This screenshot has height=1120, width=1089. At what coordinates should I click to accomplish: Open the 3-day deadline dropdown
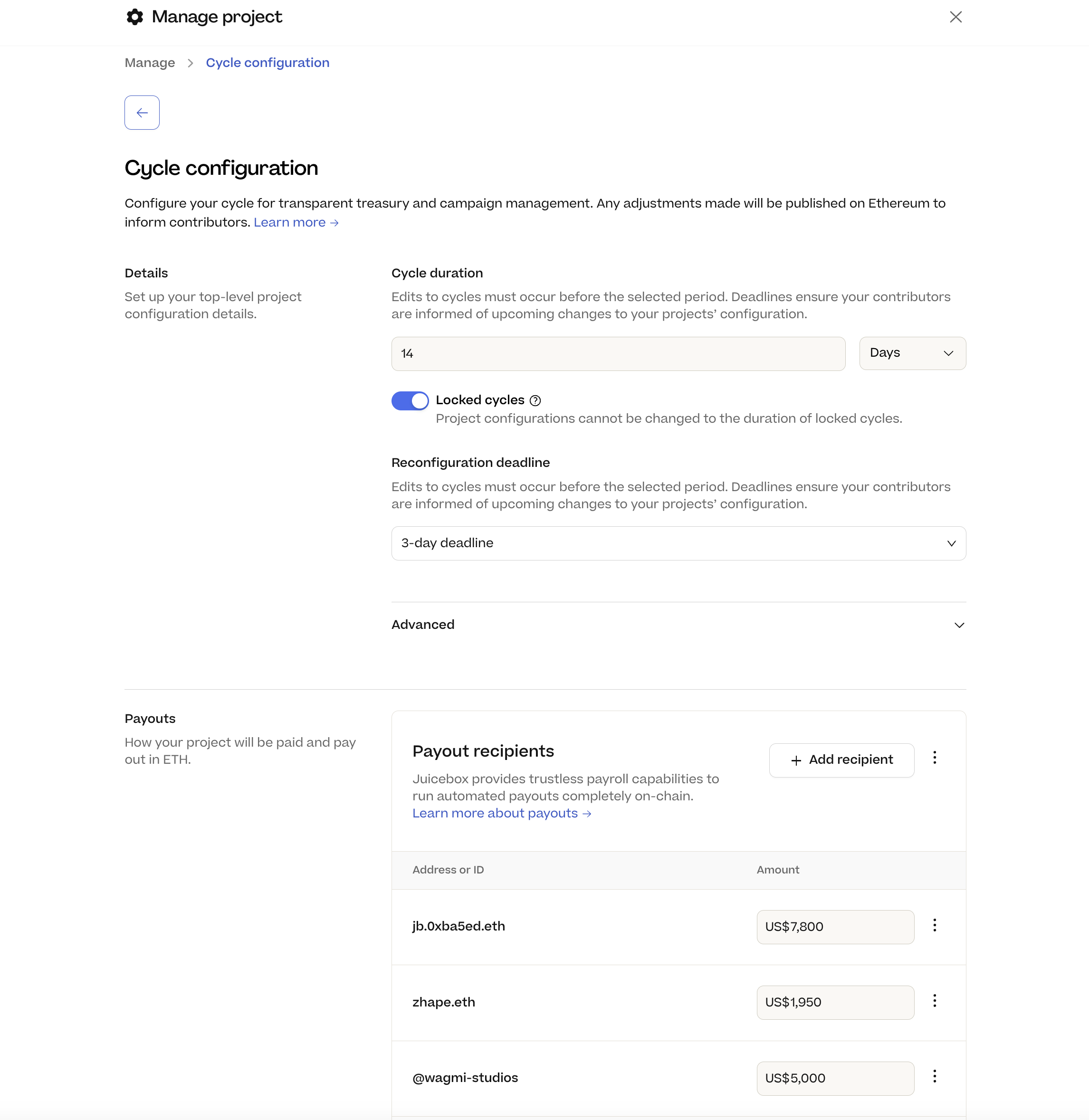point(678,542)
